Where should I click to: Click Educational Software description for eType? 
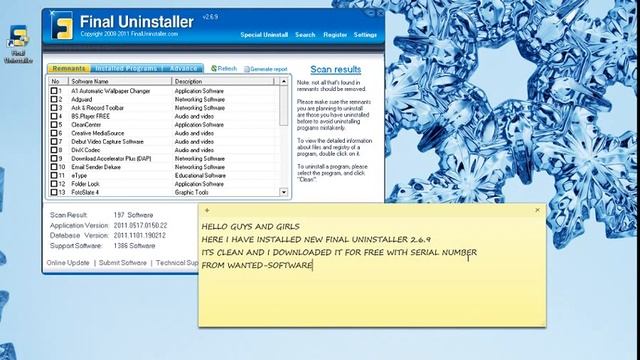(200, 176)
